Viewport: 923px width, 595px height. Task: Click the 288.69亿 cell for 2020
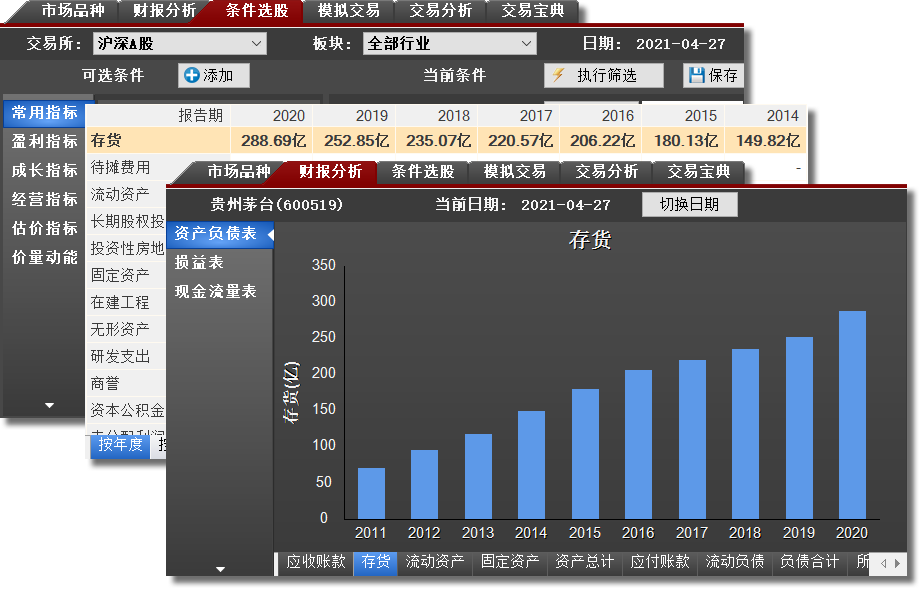click(273, 141)
